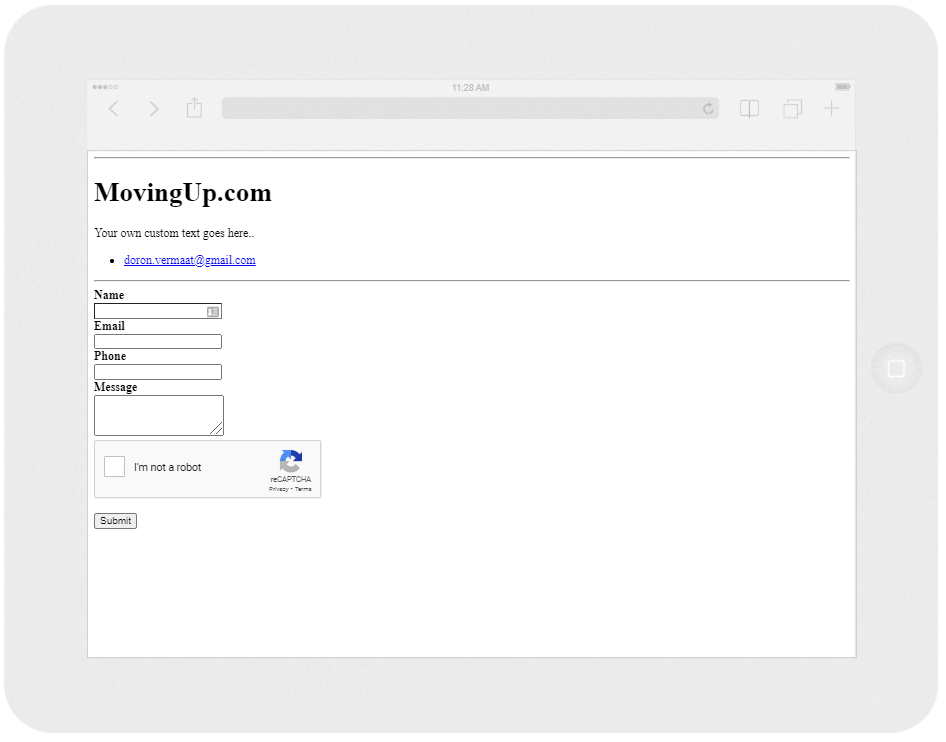Click inside the Name input field
Screen dimensions: 946x742
coord(150,311)
